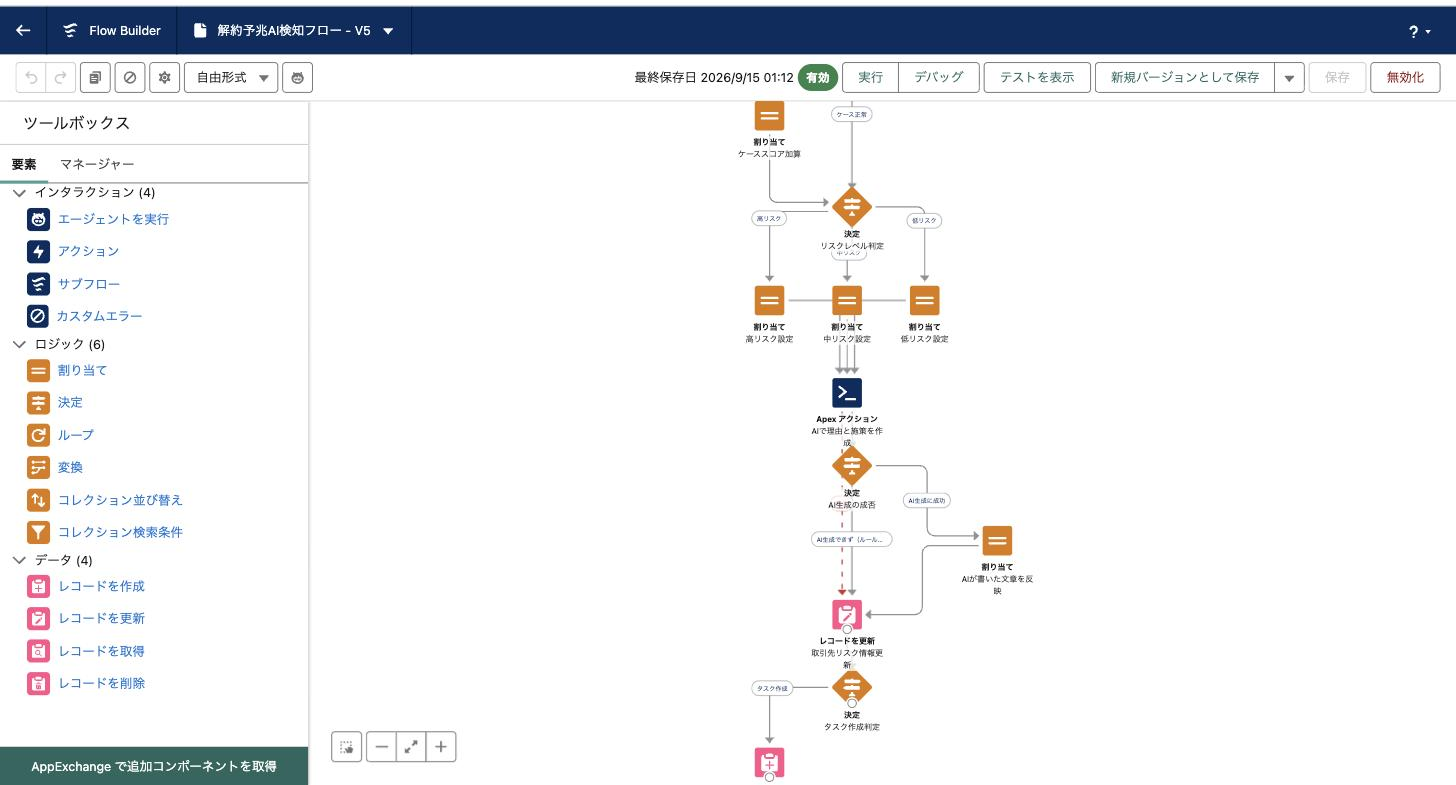
Task: Go back using the left arrow icon
Action: 23,30
